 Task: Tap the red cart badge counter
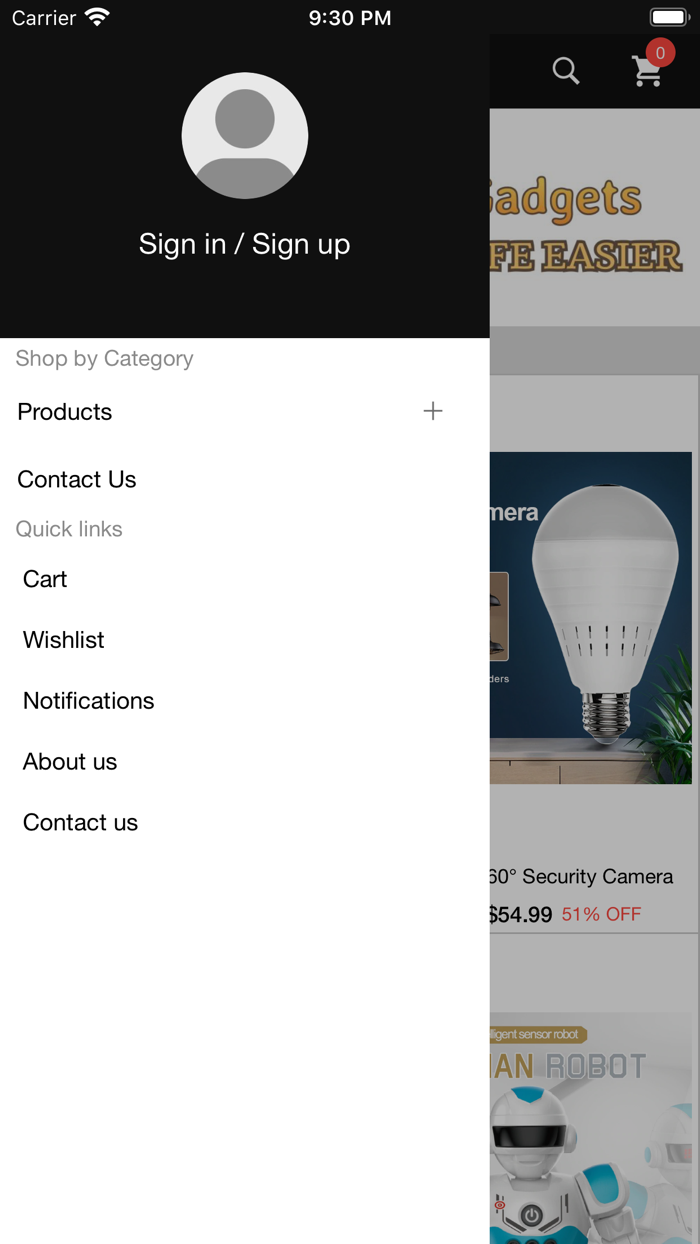click(x=660, y=53)
